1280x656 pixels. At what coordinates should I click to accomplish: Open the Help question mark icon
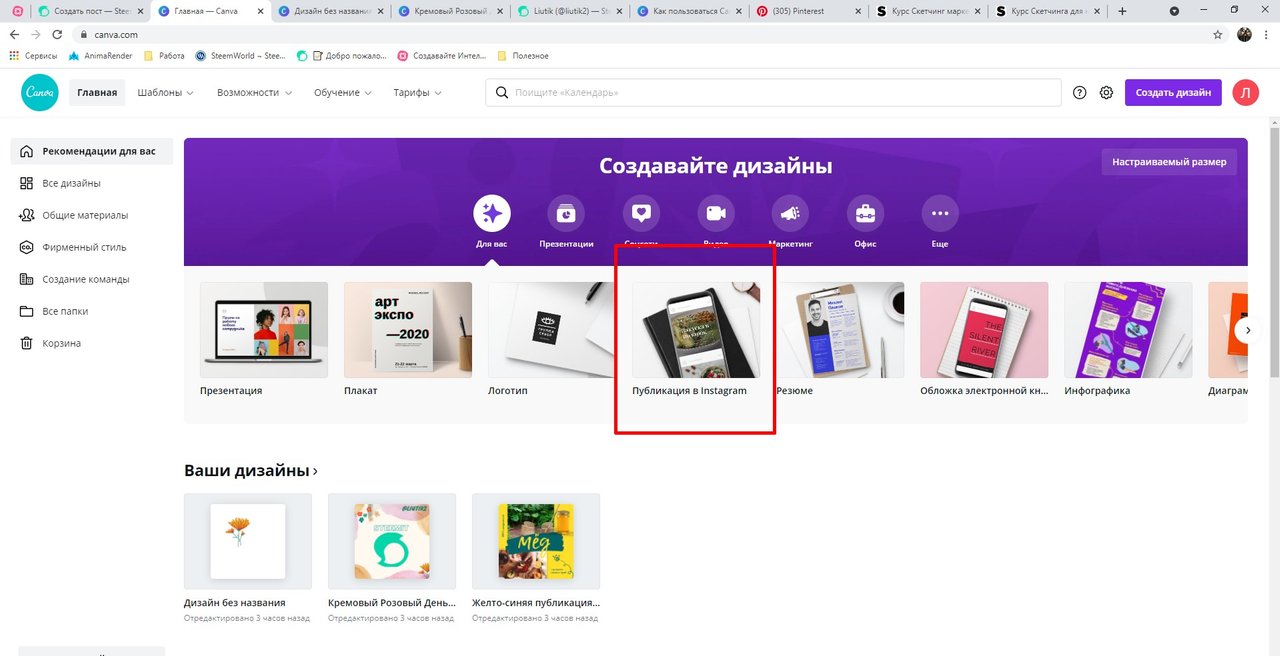click(1079, 92)
